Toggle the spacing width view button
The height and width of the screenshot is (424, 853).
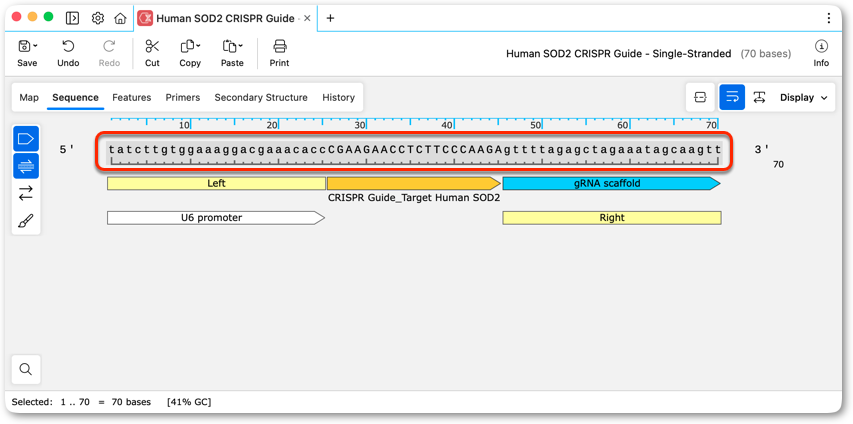coord(759,97)
